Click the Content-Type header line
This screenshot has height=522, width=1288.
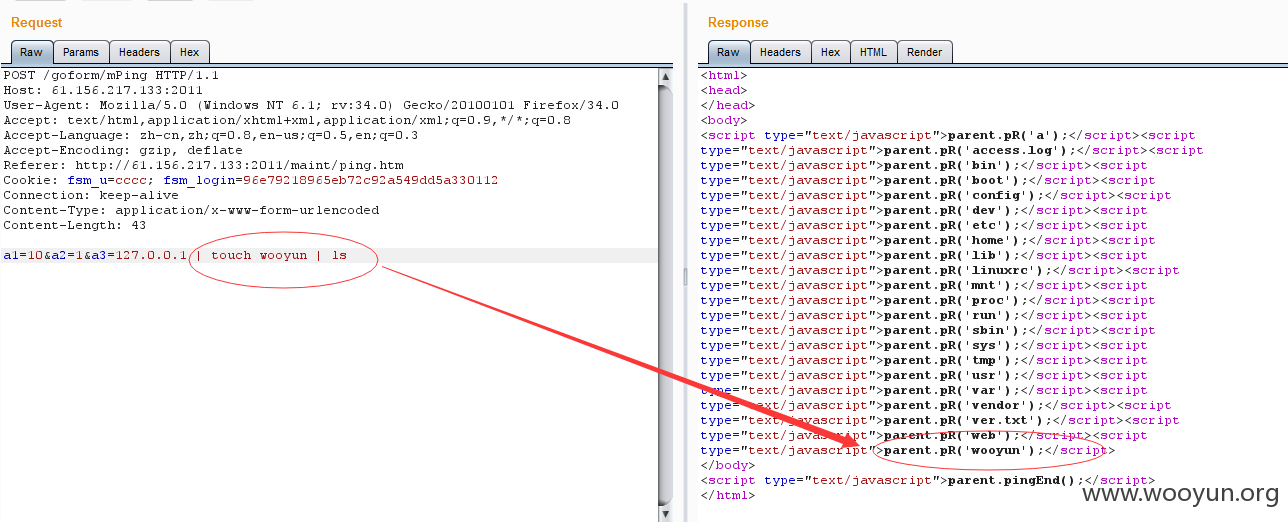(x=191, y=210)
